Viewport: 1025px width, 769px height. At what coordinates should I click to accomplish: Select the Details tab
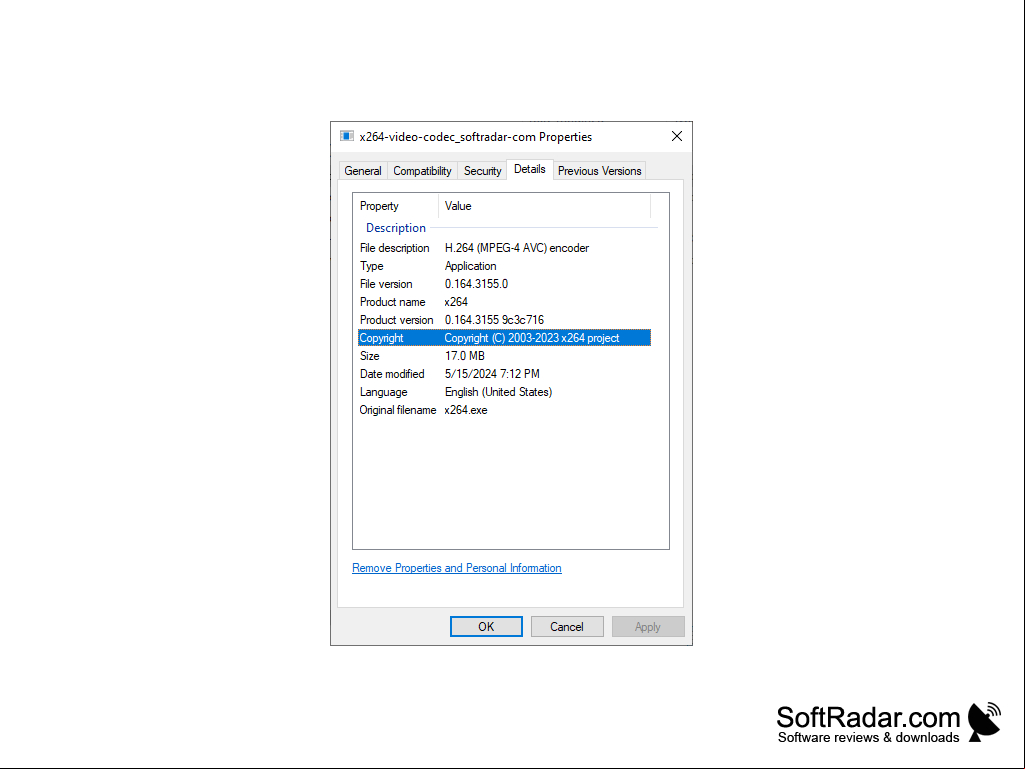point(529,169)
